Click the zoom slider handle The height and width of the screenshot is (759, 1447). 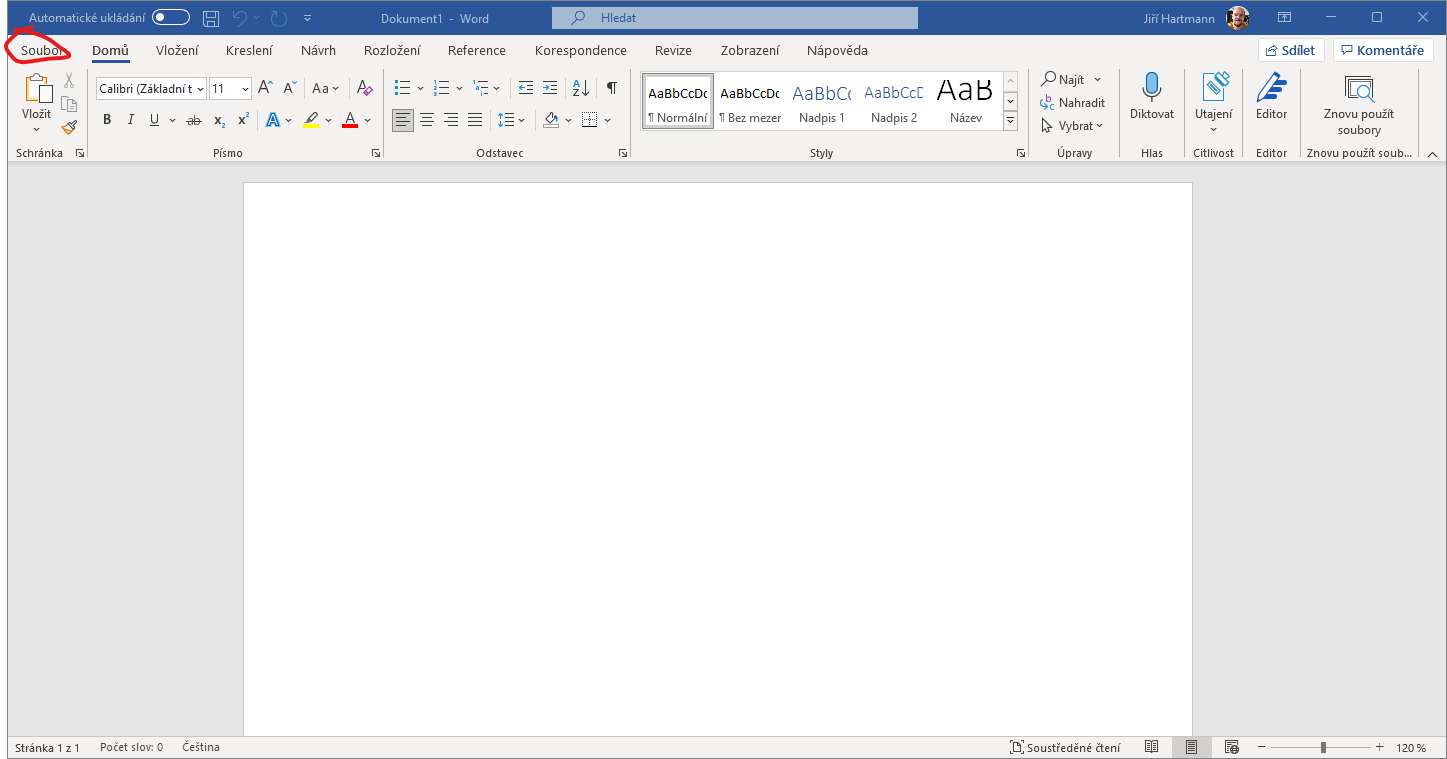click(x=1323, y=747)
